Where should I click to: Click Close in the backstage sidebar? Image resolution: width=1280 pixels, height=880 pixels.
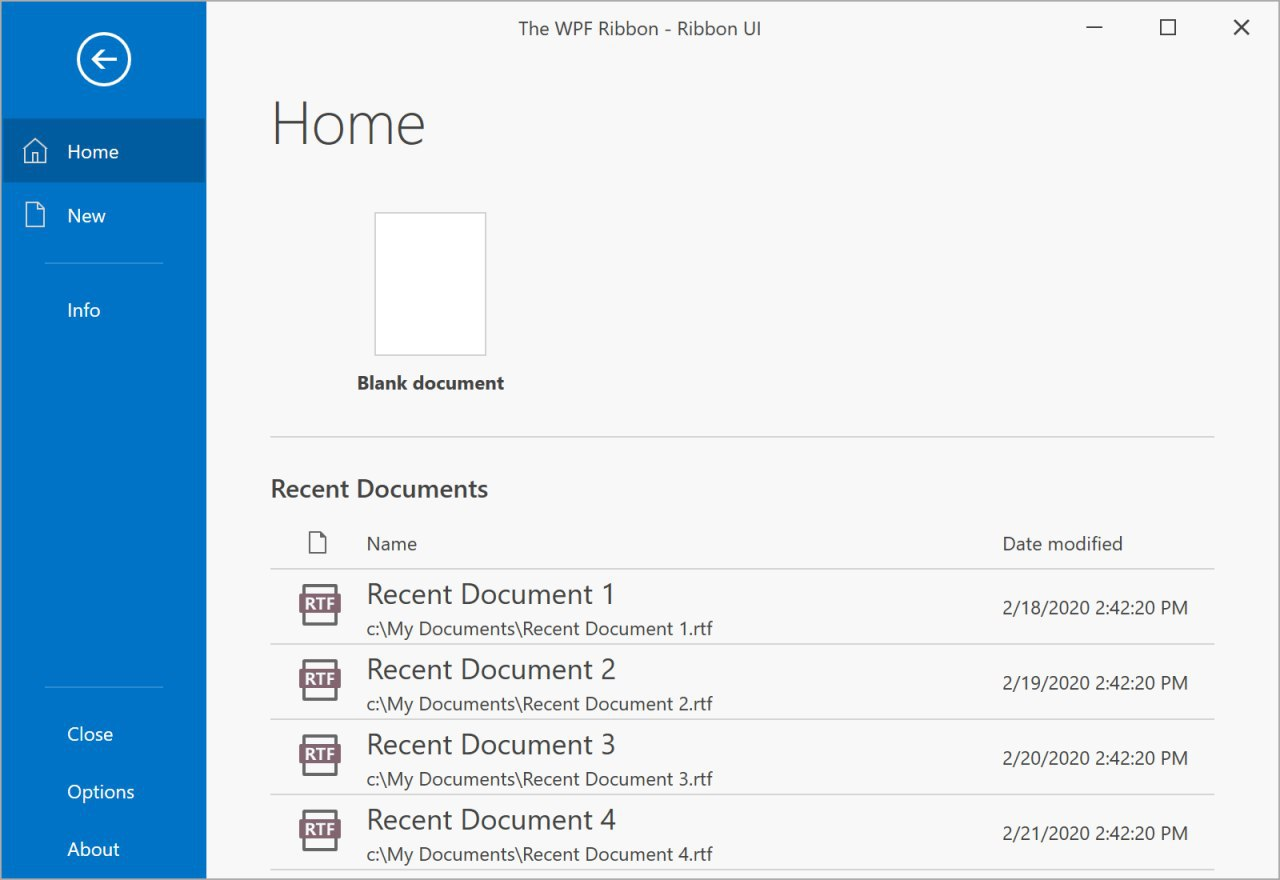click(x=90, y=734)
